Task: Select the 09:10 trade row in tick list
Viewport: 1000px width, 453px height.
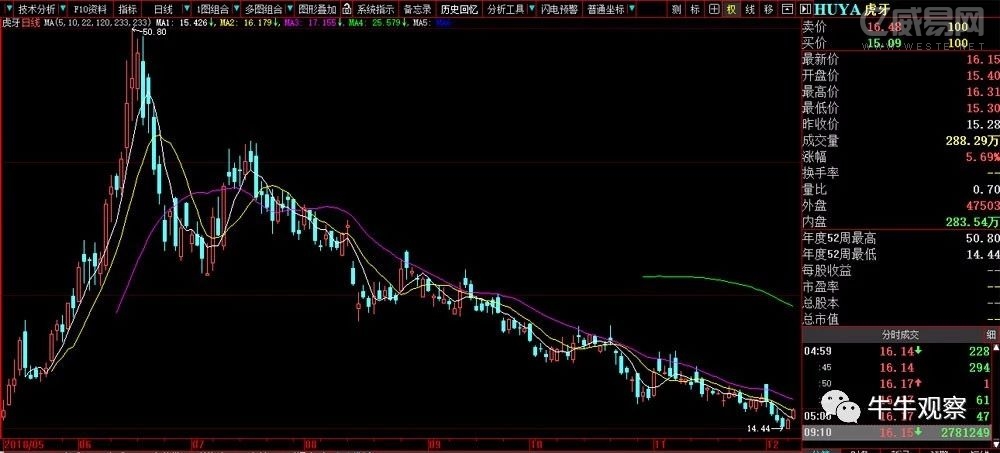Action: point(900,432)
